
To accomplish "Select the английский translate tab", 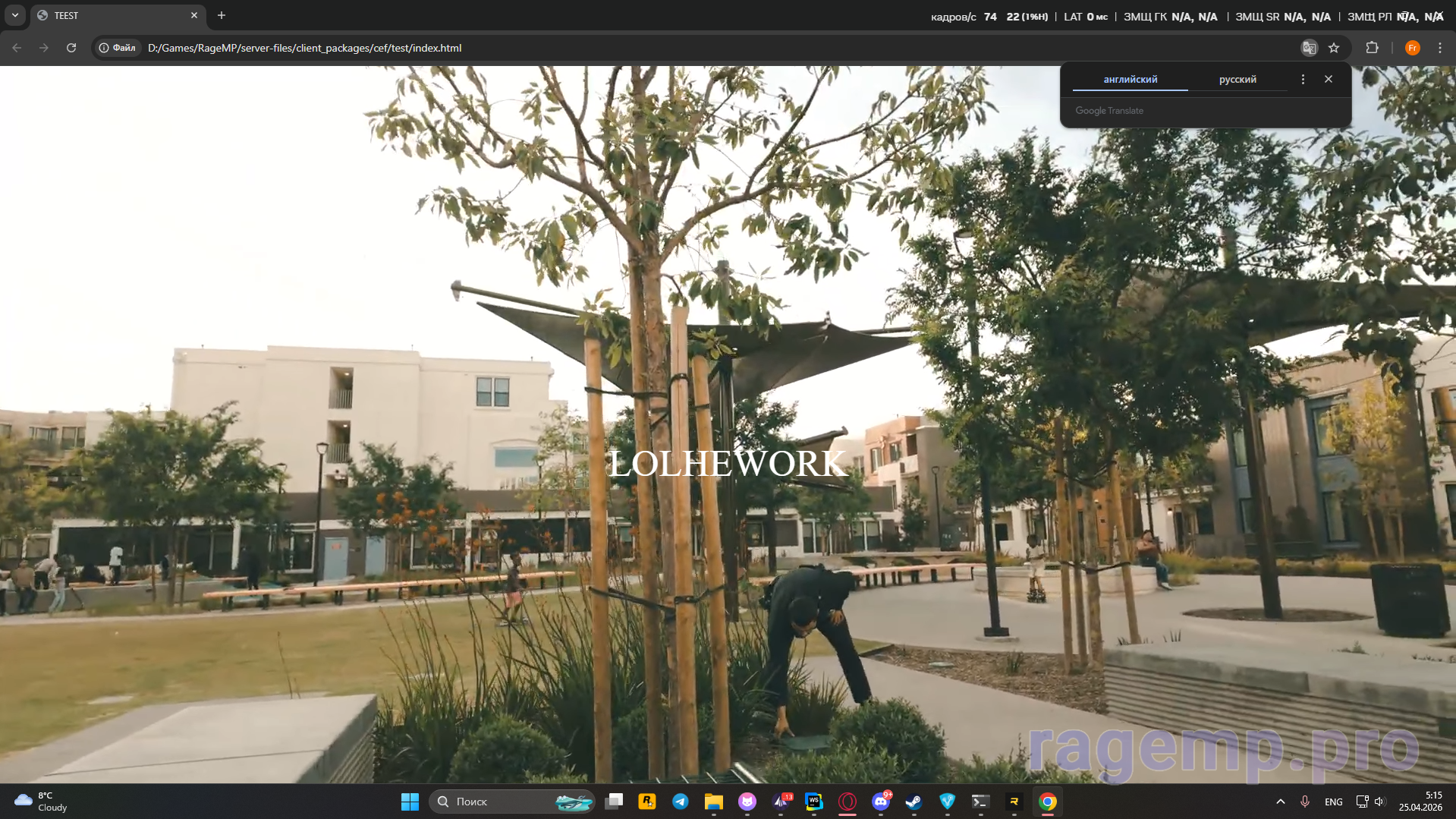I will (x=1130, y=79).
